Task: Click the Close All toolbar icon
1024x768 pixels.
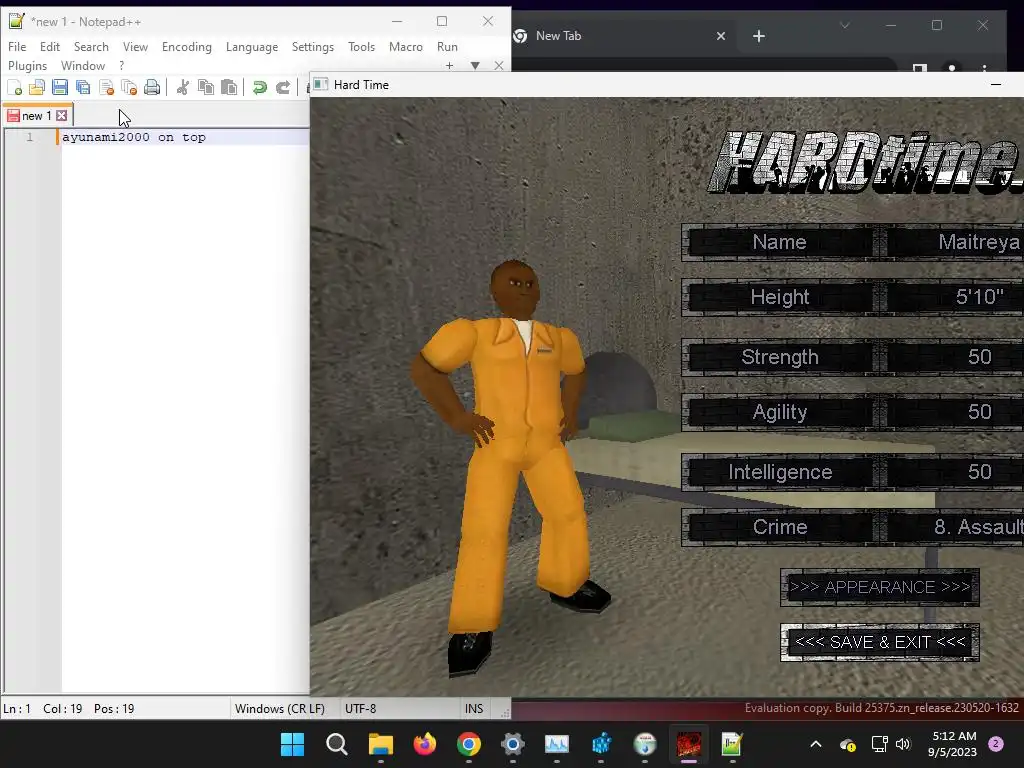Action: coord(129,88)
